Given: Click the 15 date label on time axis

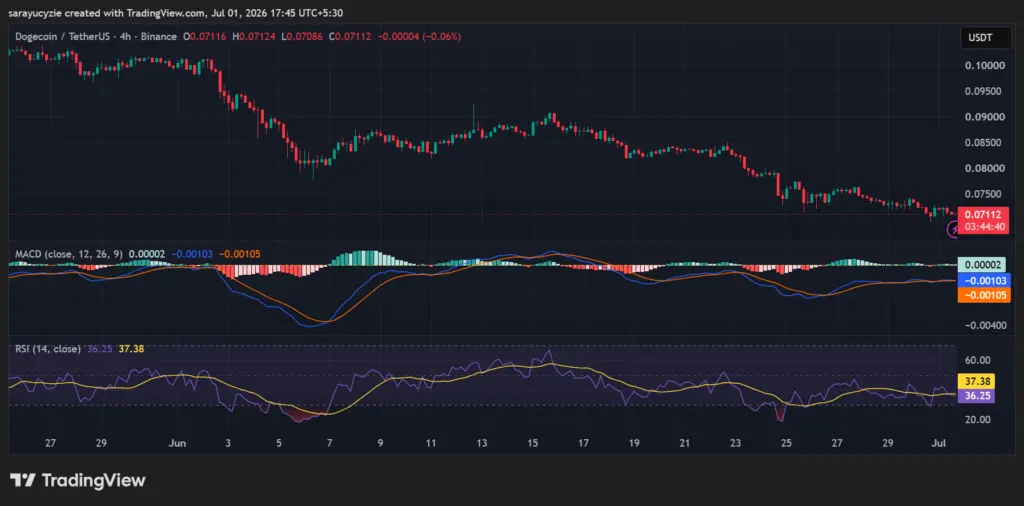Looking at the screenshot, I should (532, 443).
